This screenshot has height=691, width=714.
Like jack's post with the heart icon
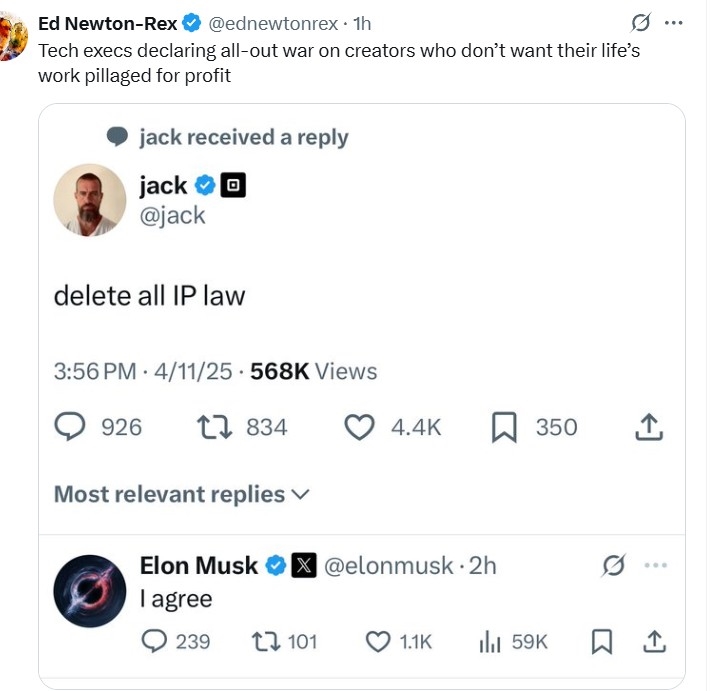[x=359, y=428]
